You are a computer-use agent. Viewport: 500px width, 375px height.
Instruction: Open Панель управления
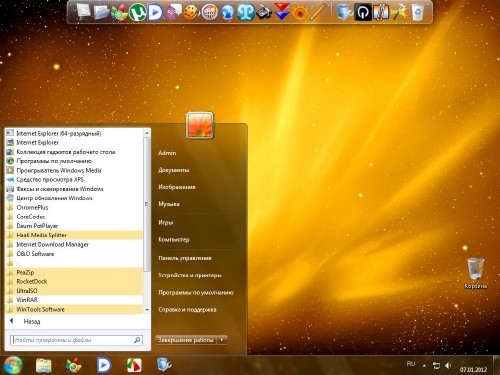[x=185, y=258]
